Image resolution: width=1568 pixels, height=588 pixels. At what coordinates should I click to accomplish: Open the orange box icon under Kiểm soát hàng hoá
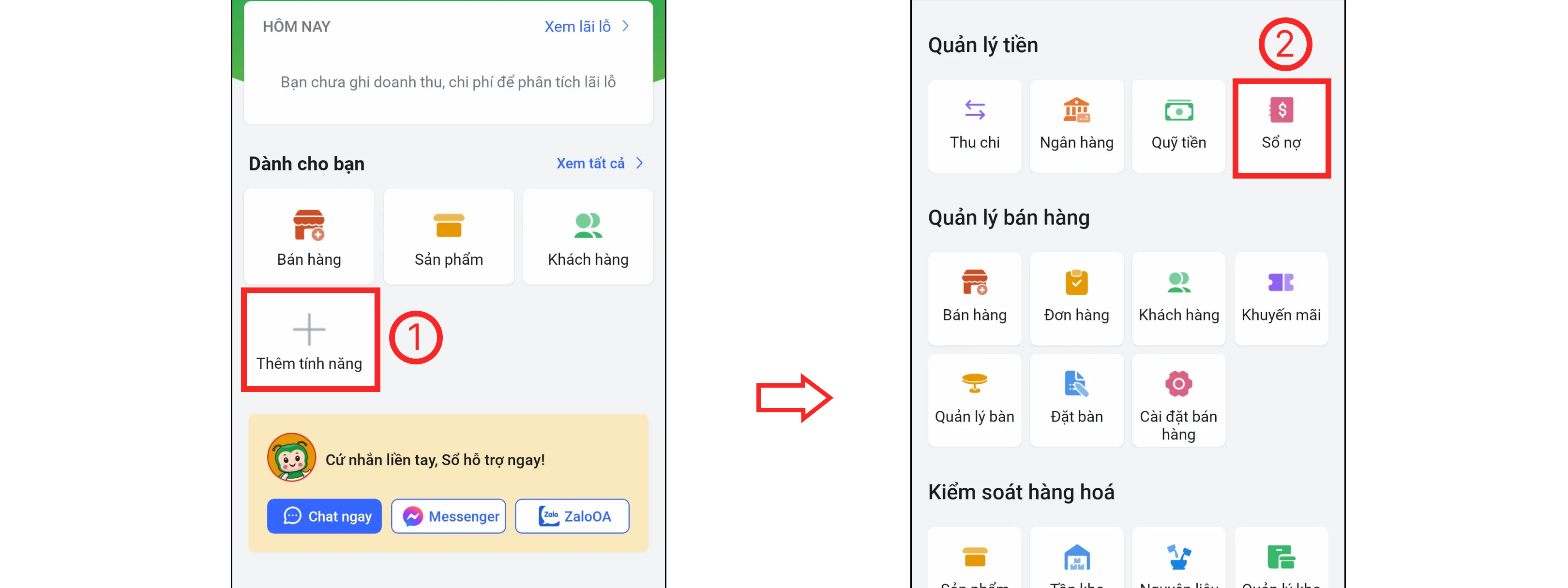click(x=975, y=557)
